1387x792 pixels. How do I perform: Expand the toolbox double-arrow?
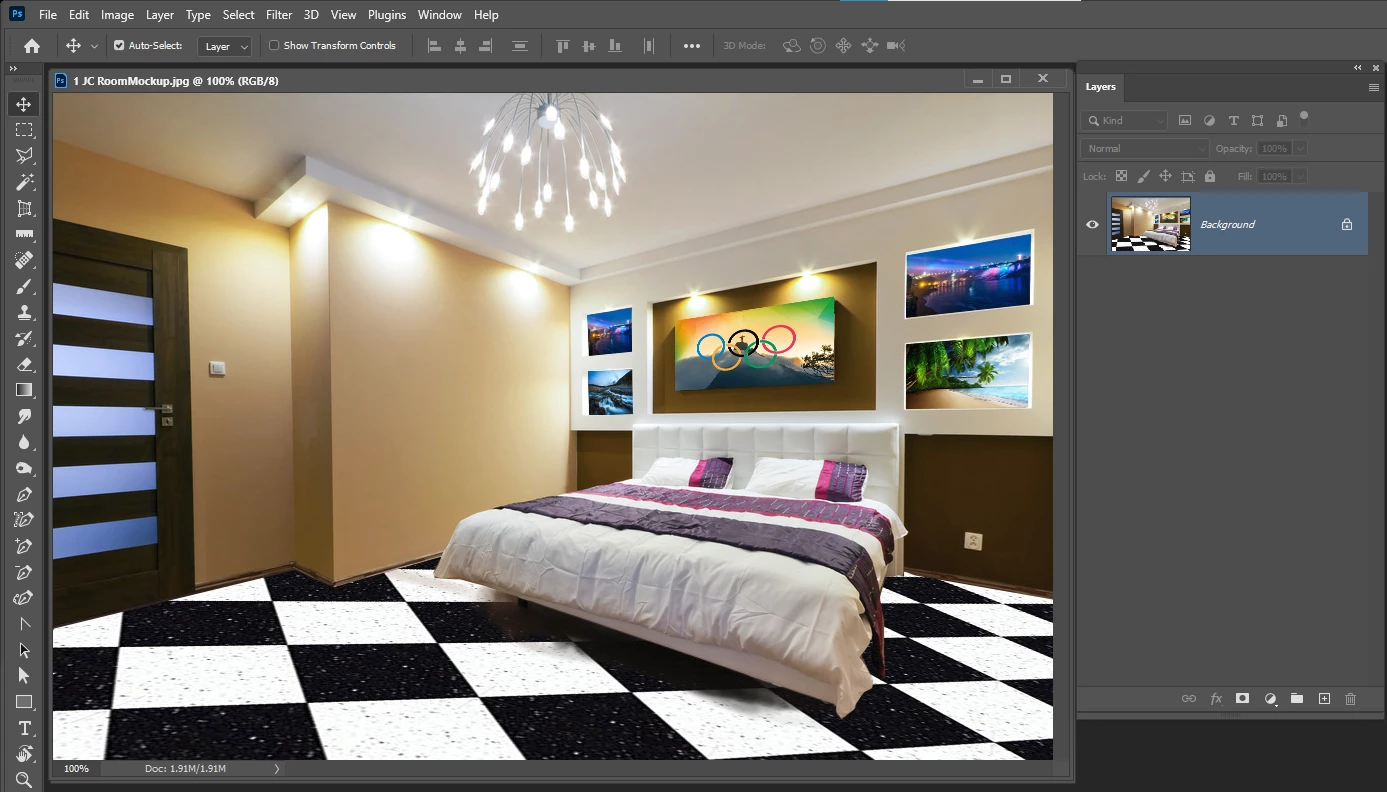click(13, 68)
